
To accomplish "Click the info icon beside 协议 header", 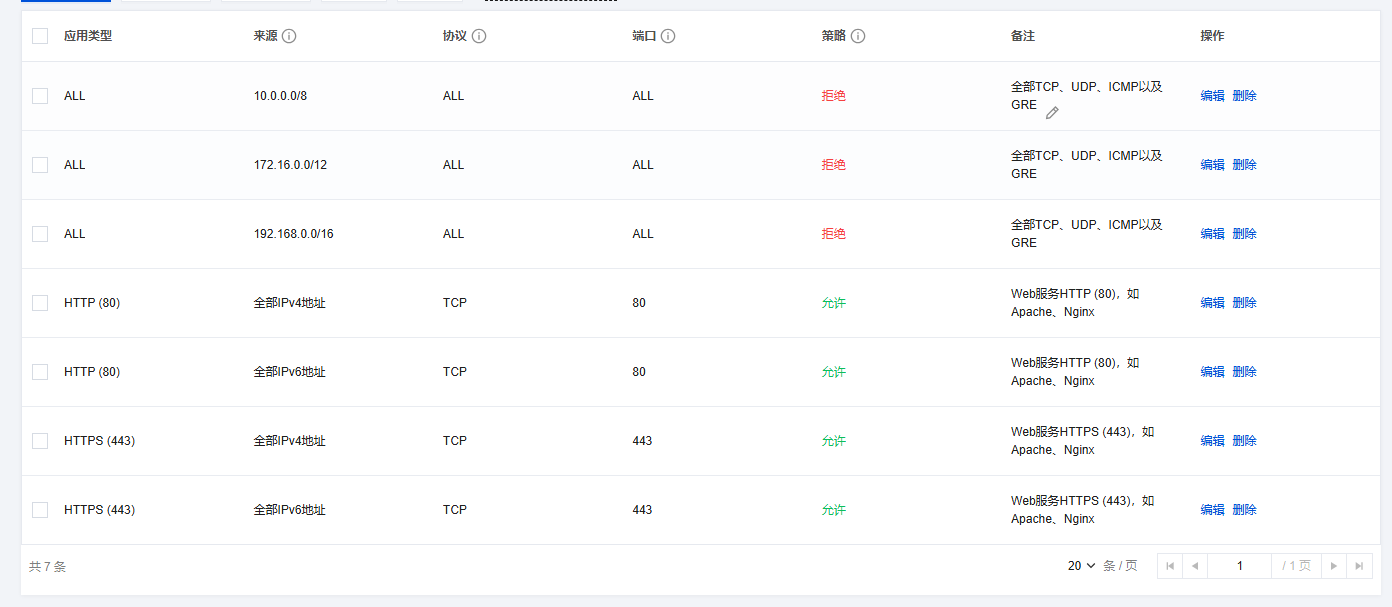I will tap(479, 36).
